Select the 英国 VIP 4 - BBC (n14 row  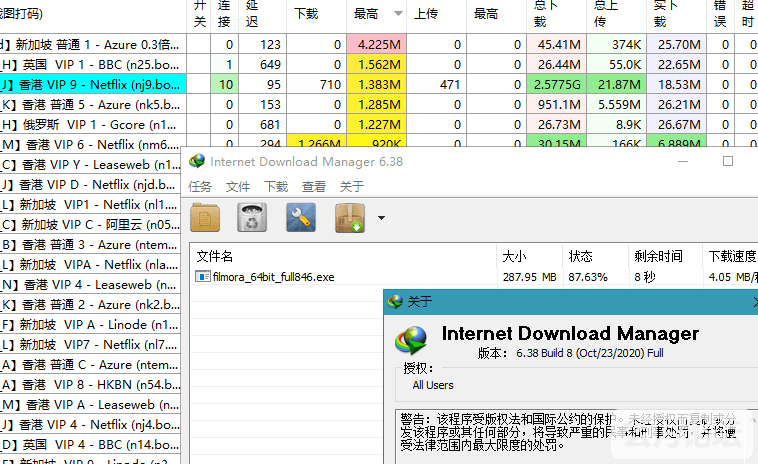pos(90,445)
